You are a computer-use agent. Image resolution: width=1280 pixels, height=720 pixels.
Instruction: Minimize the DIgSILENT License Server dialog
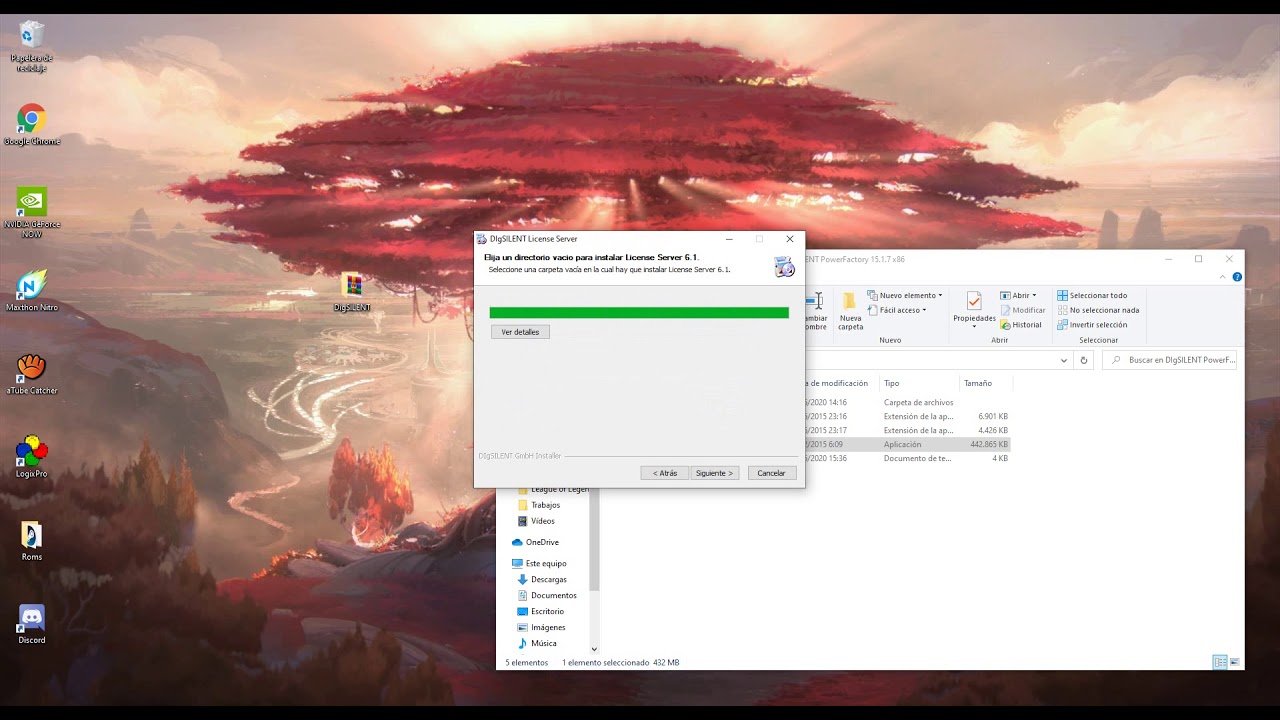(729, 239)
